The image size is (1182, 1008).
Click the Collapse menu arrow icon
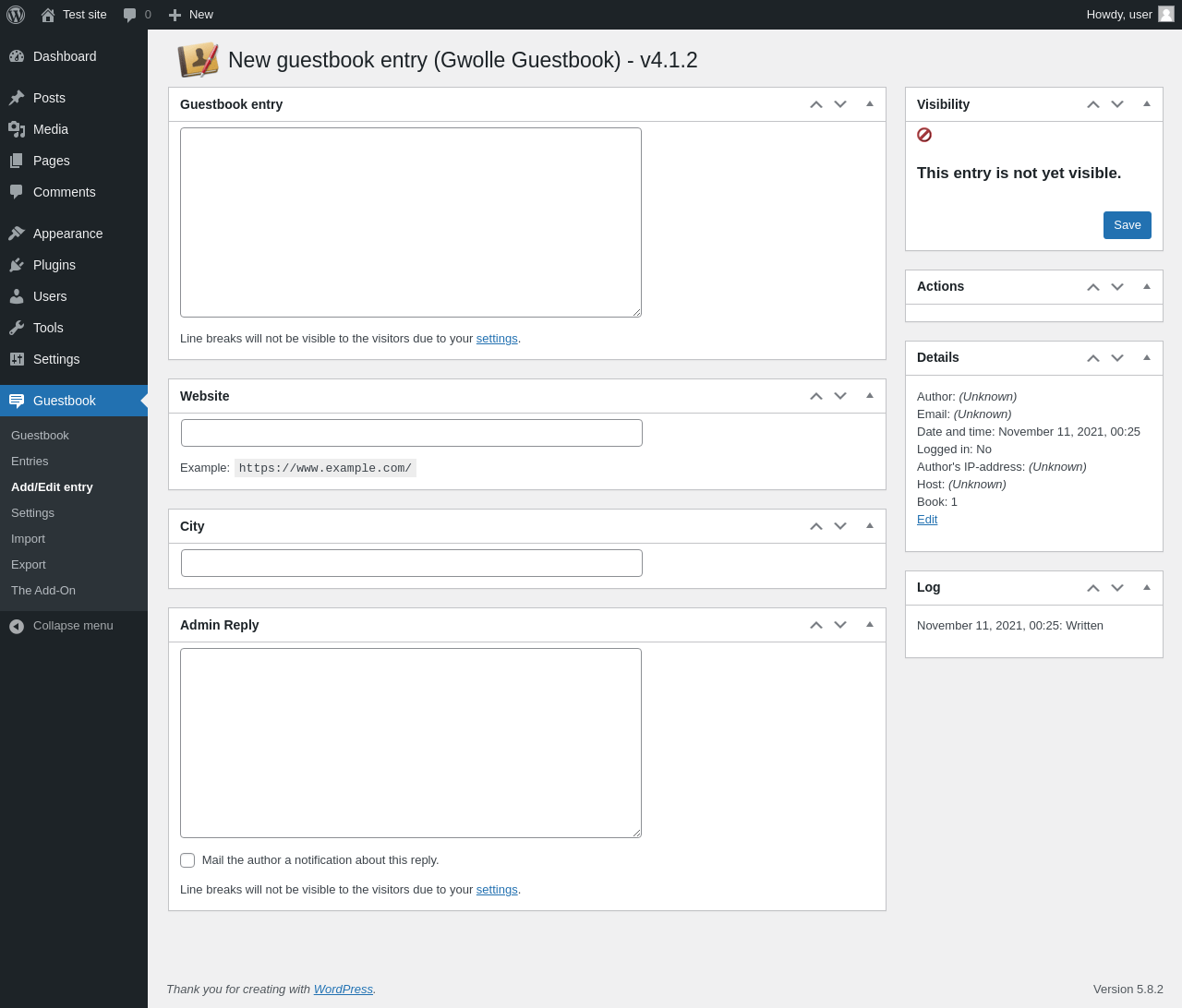click(17, 626)
